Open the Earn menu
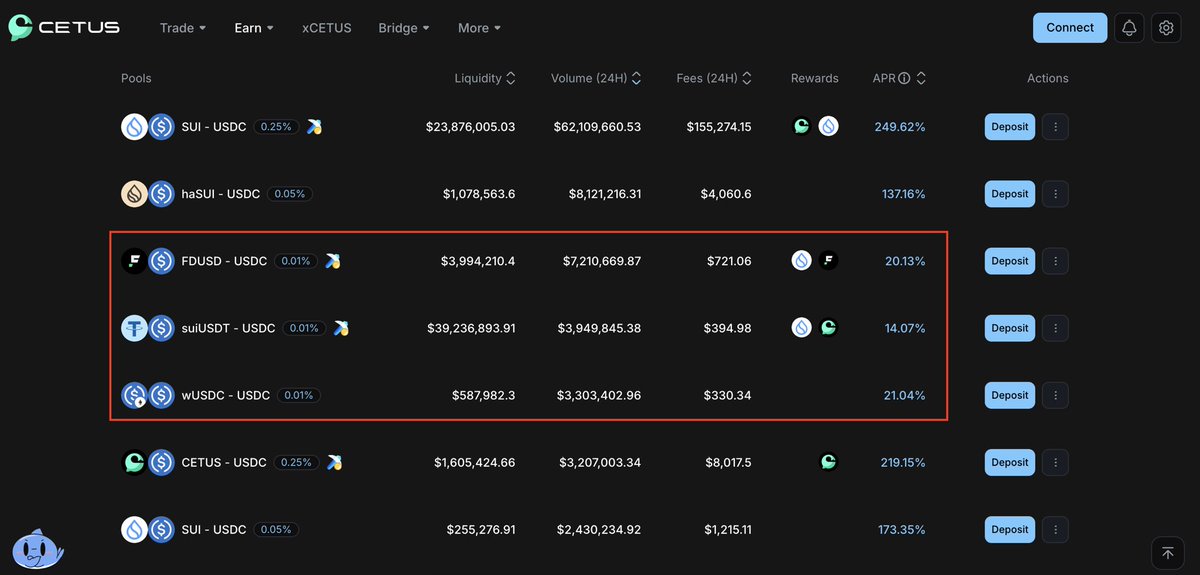The width and height of the screenshot is (1200, 575). click(254, 28)
